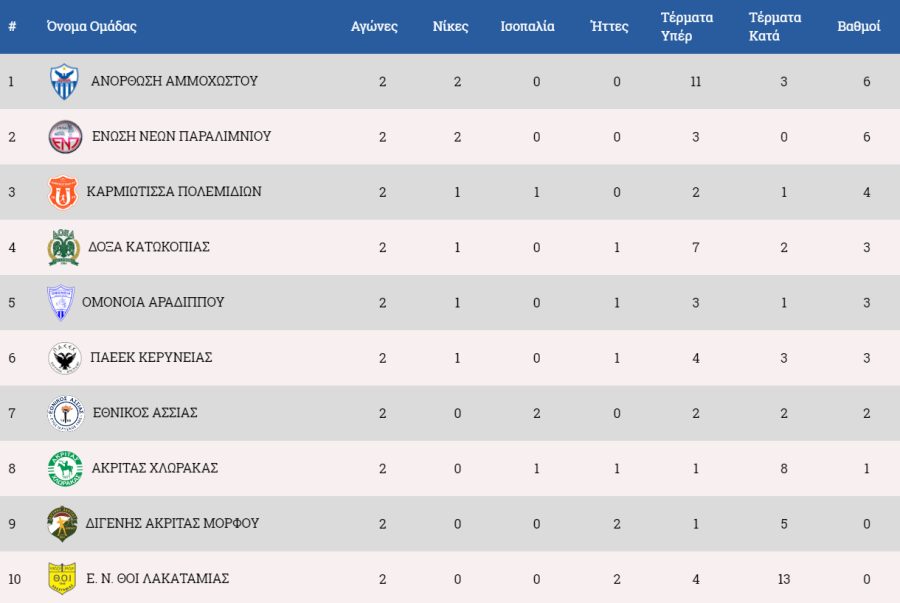Click the Digenis Akritas Morfou crest
The image size is (900, 603).
(x=62, y=524)
